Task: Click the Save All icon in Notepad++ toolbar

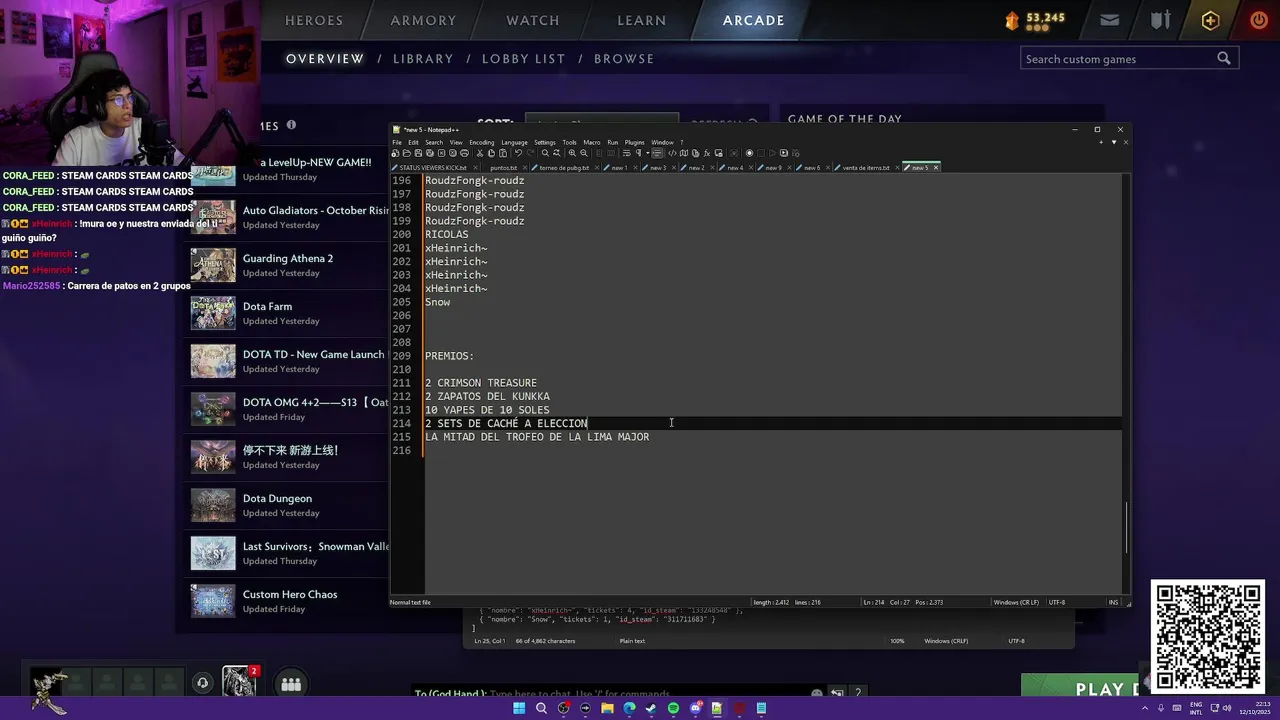Action: point(430,153)
